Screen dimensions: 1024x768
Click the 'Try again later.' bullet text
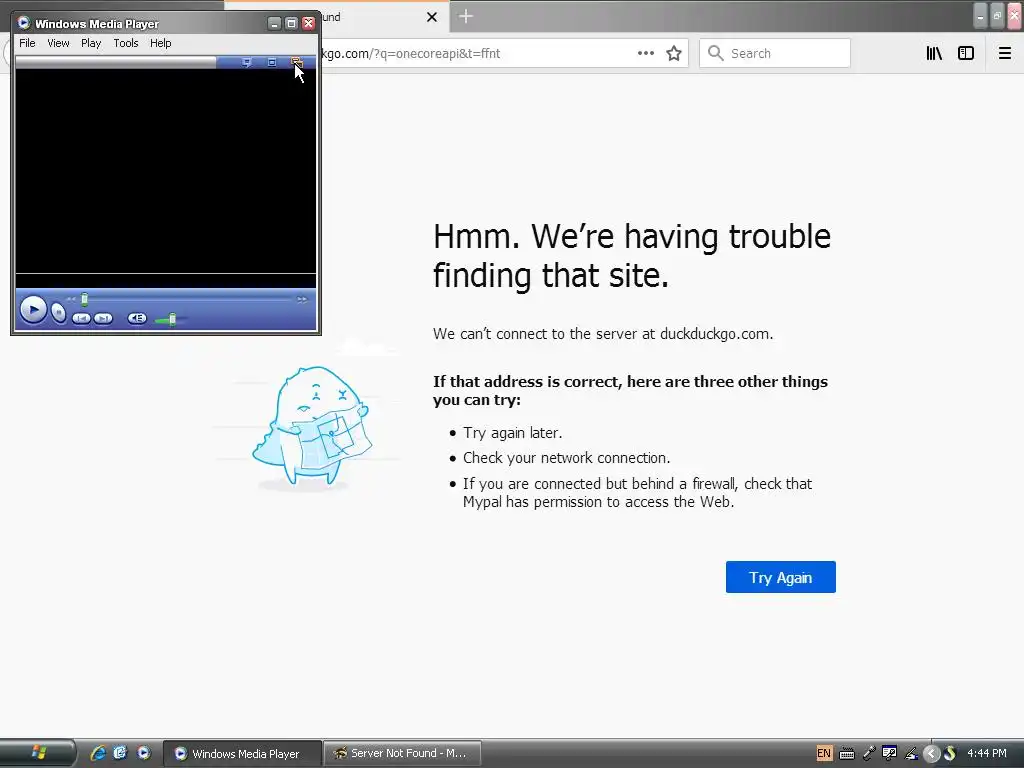coord(513,433)
